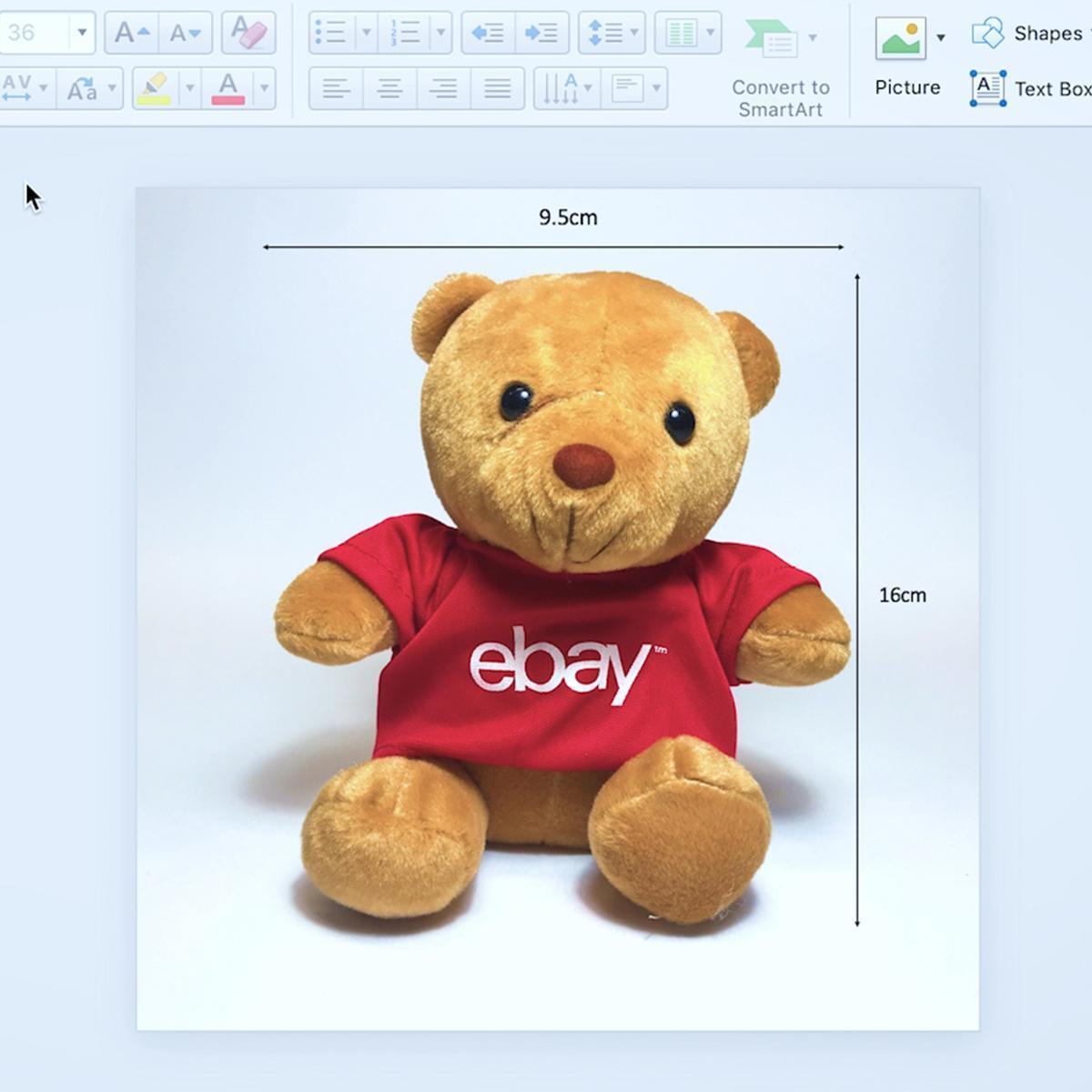
Task: Open the line spacing options
Action: pos(612,34)
